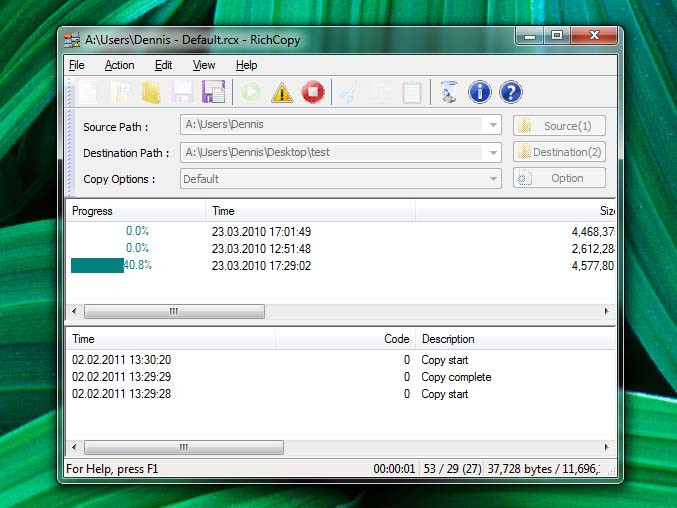Click the Size column header

(x=516, y=211)
